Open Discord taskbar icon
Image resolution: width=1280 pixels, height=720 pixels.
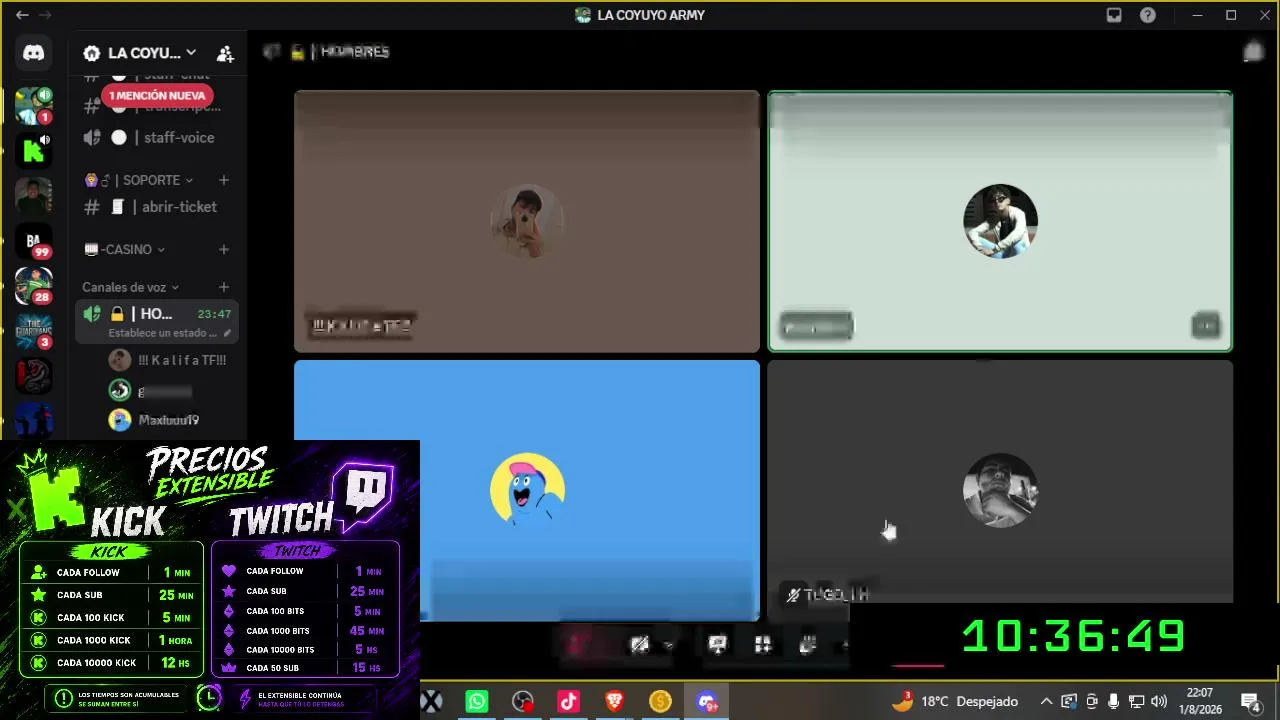tap(707, 702)
